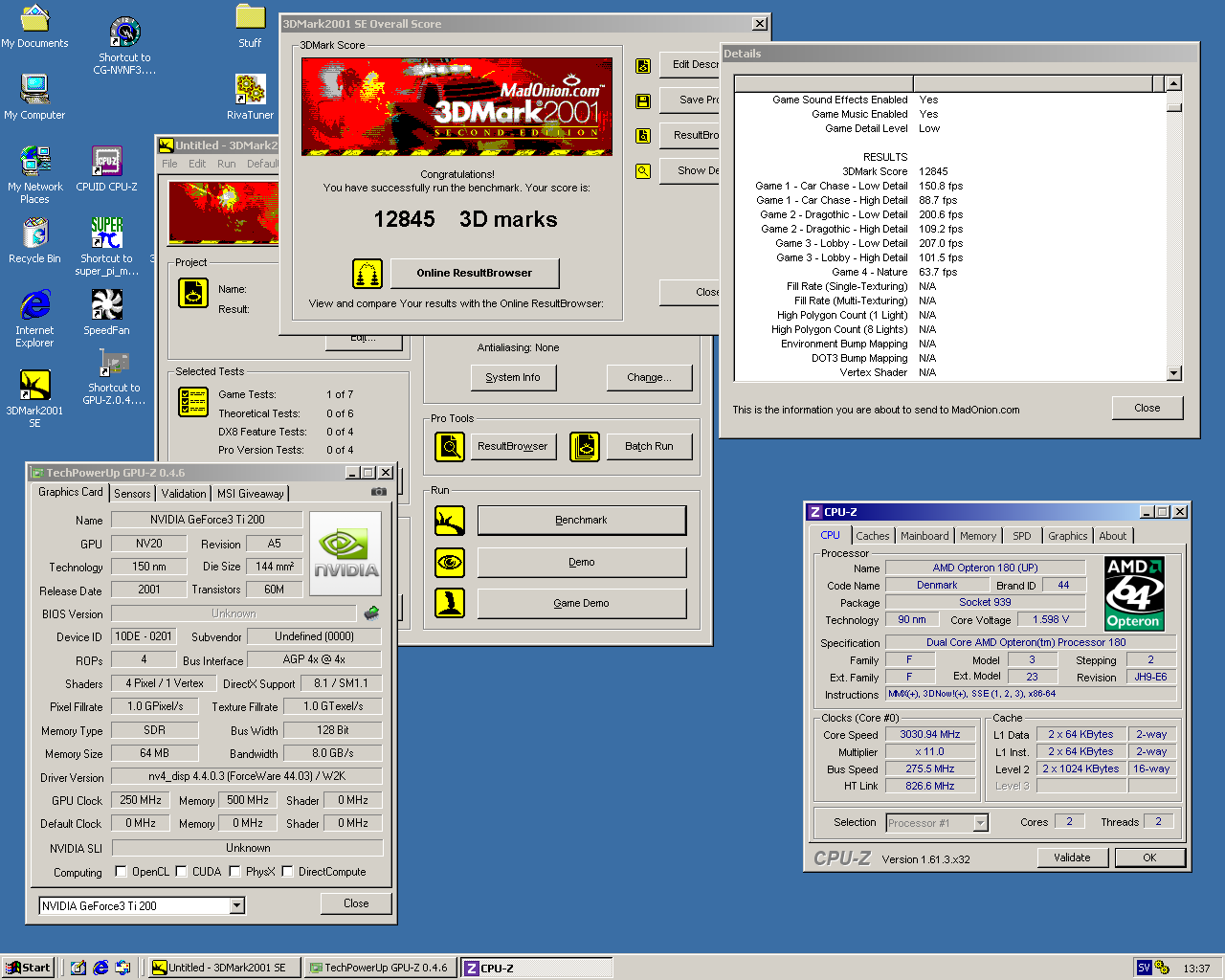
Task: Switch to the Caches tab in CPU-Z
Action: [x=873, y=536]
